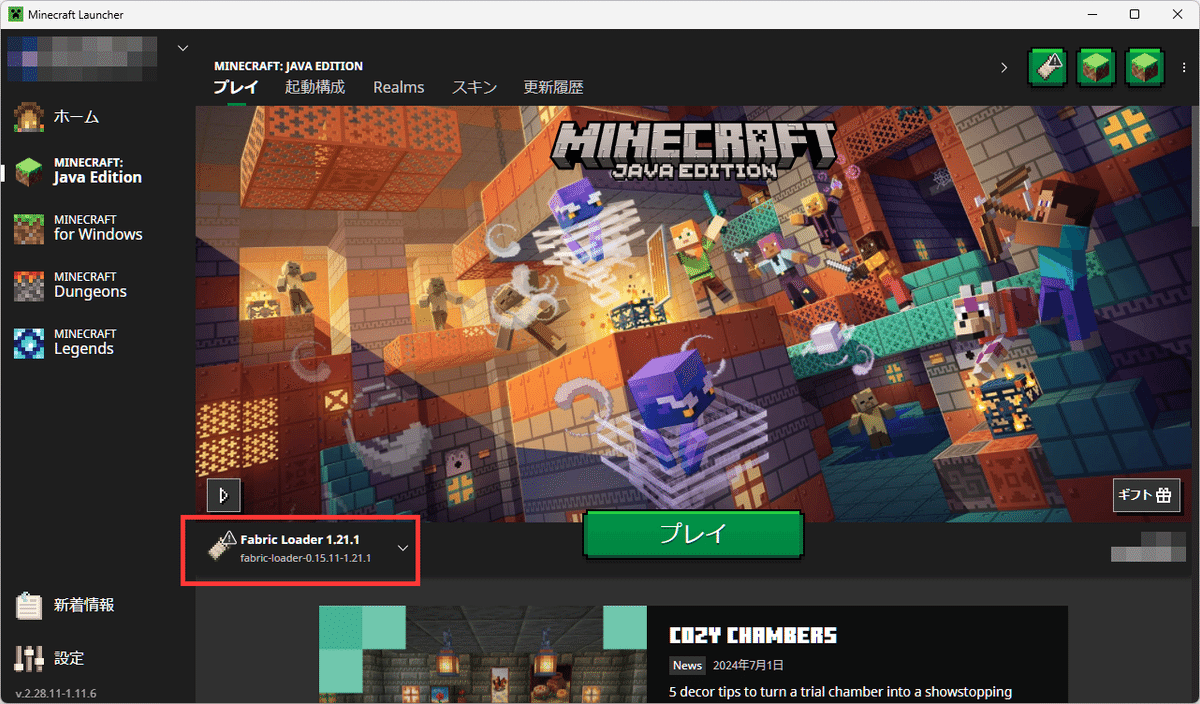Screen dimensions: 1200x704
Task: Click the Cozy Chambers article thumbnail
Action: click(x=483, y=654)
